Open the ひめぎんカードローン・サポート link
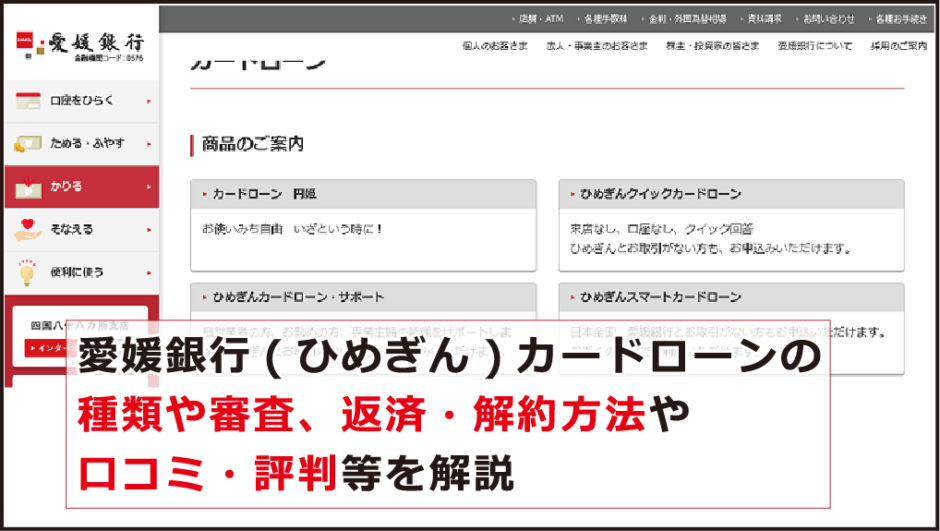This screenshot has height=531, width=940. [297, 297]
